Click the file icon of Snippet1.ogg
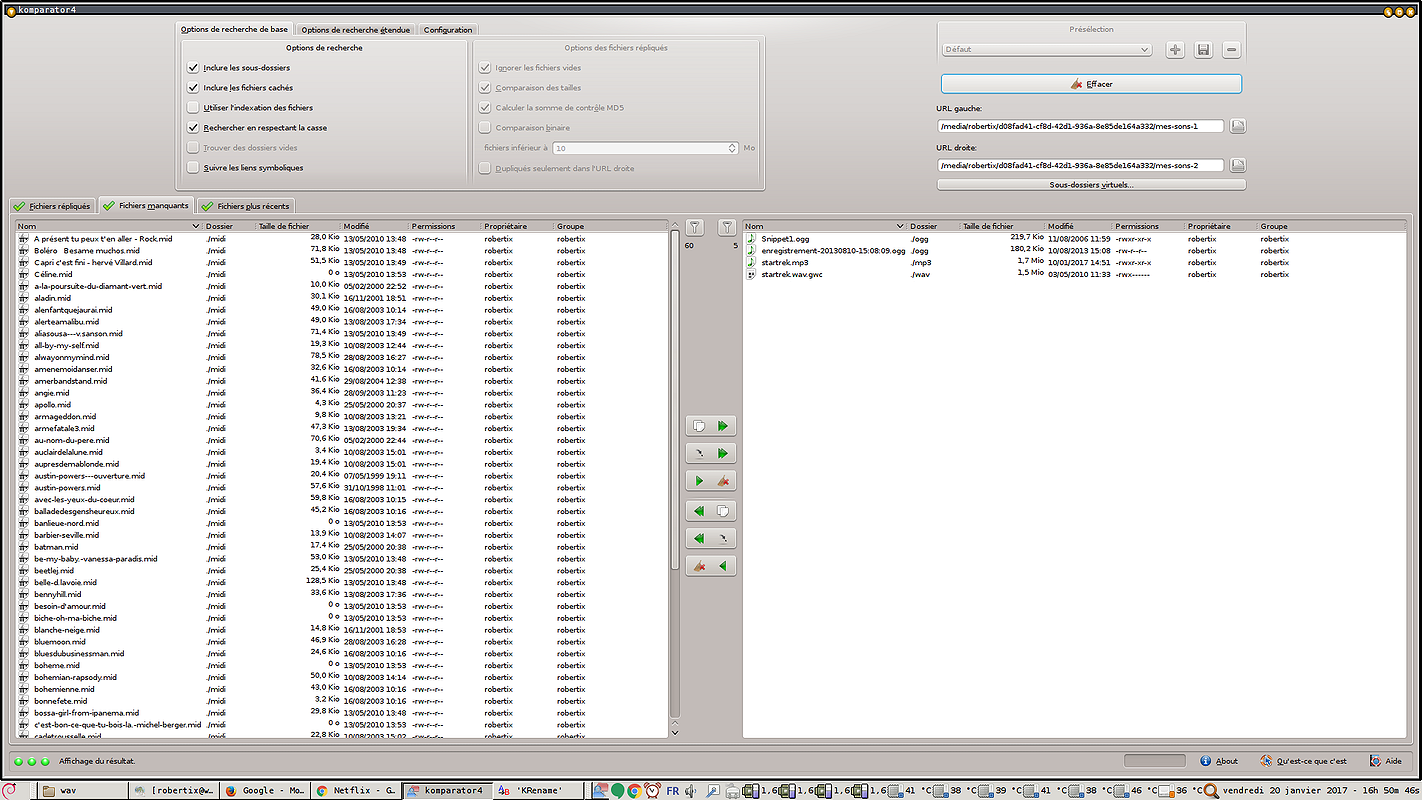The image size is (1422, 800). pyautogui.click(x=752, y=239)
